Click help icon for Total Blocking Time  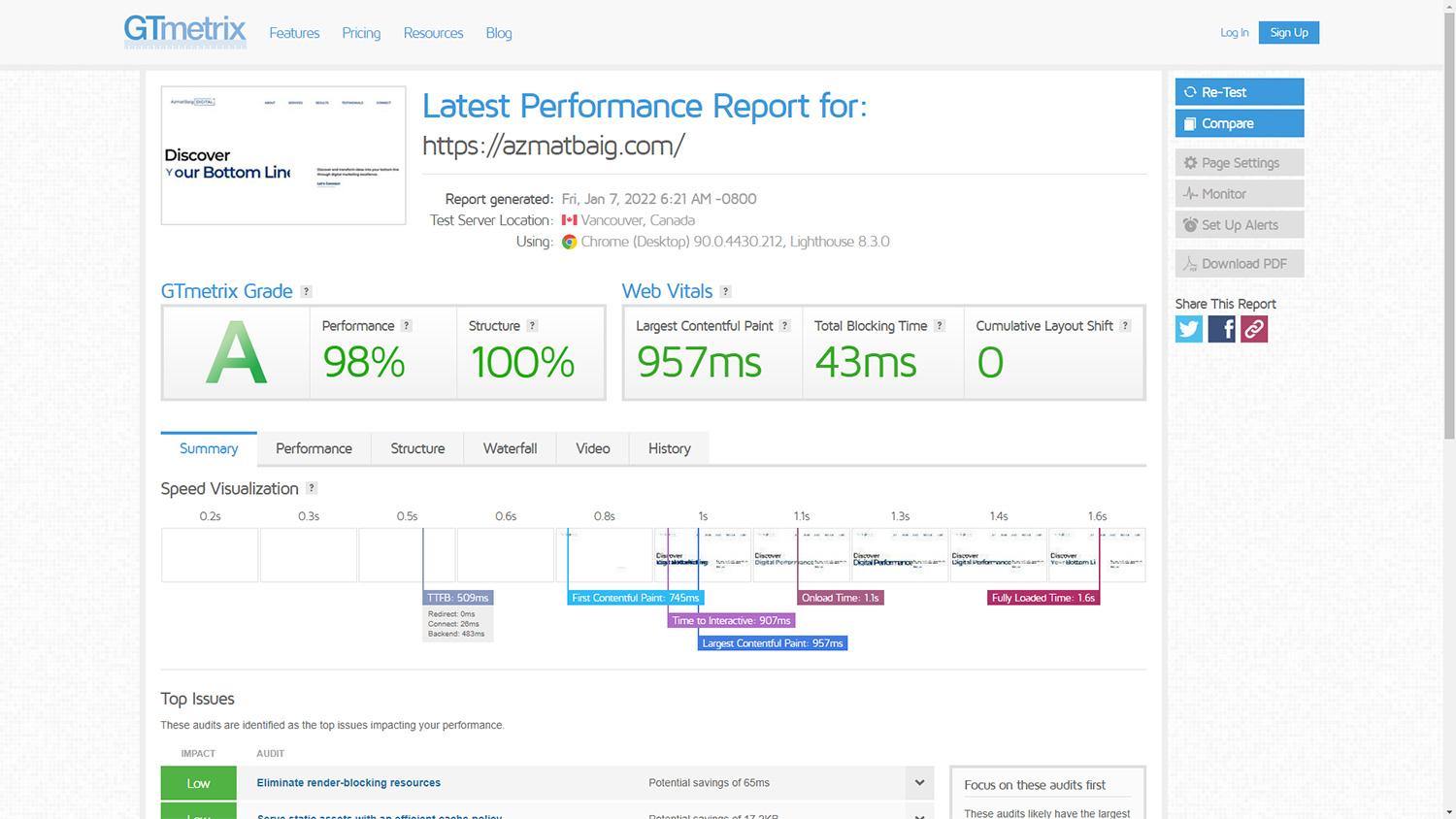tap(940, 326)
